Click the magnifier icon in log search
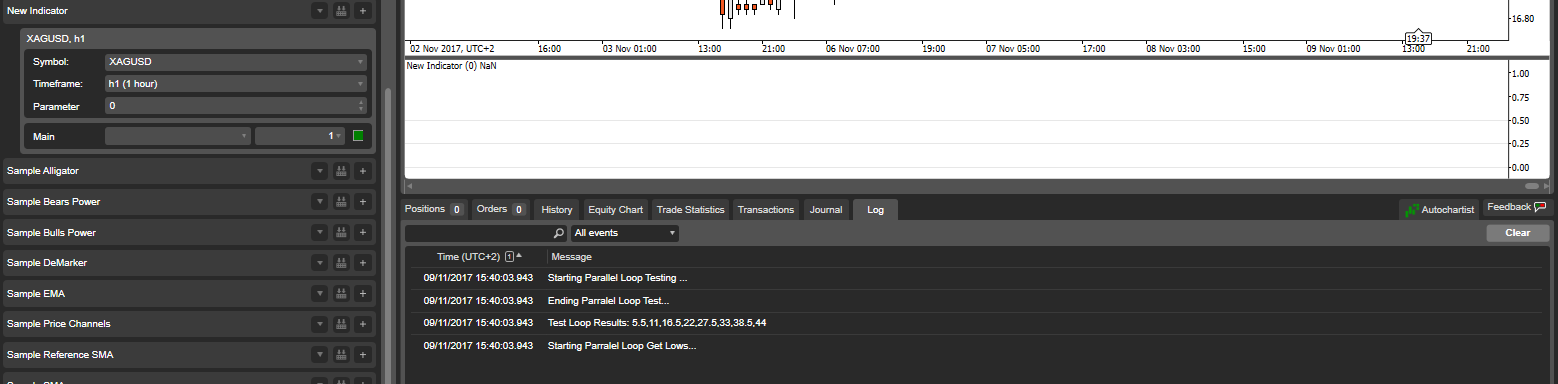1558x384 pixels. [x=559, y=233]
